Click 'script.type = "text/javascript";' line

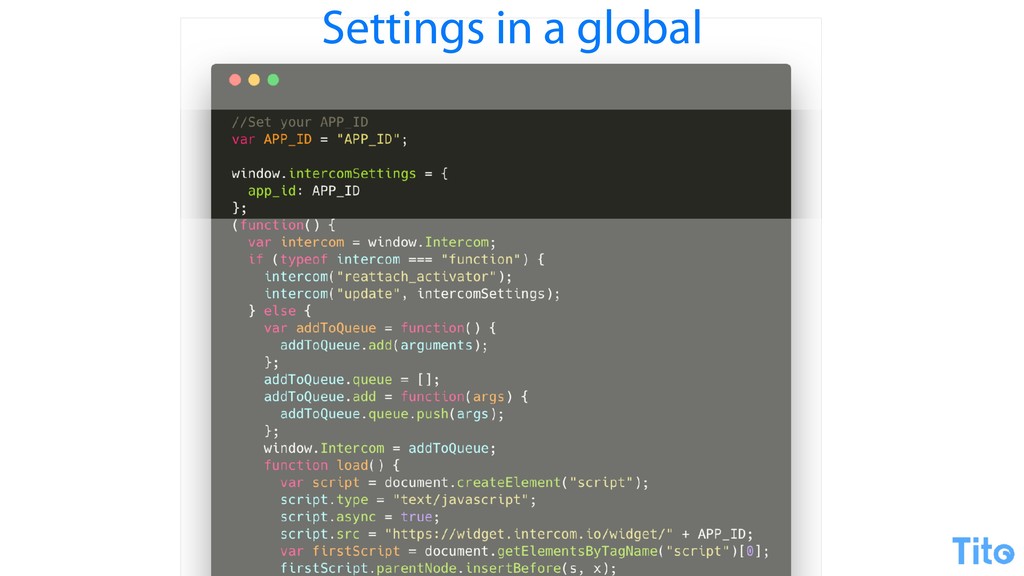point(408,500)
